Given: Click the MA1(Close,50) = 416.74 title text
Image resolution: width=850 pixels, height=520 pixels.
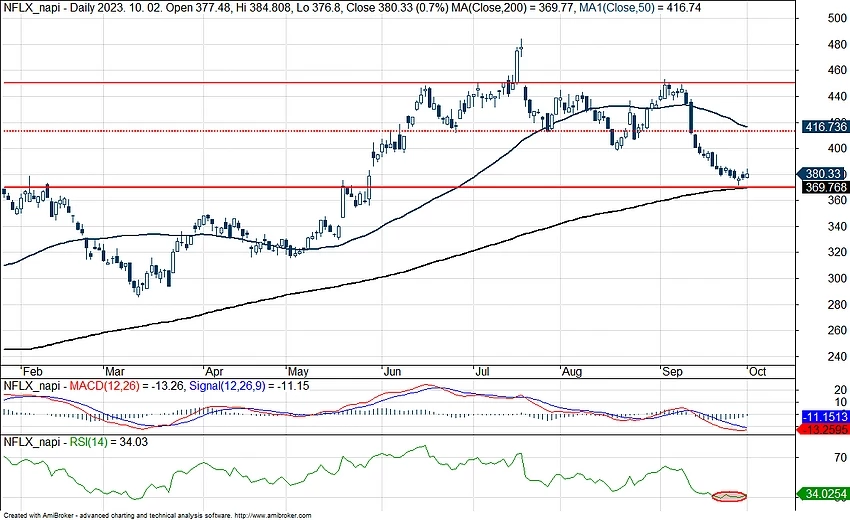Looking at the screenshot, I should [640, 8].
